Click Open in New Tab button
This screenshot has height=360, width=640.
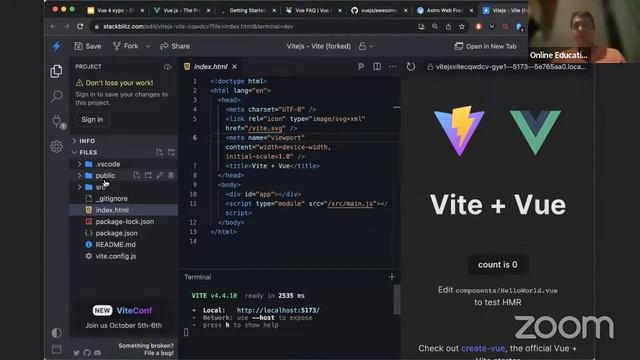485,46
